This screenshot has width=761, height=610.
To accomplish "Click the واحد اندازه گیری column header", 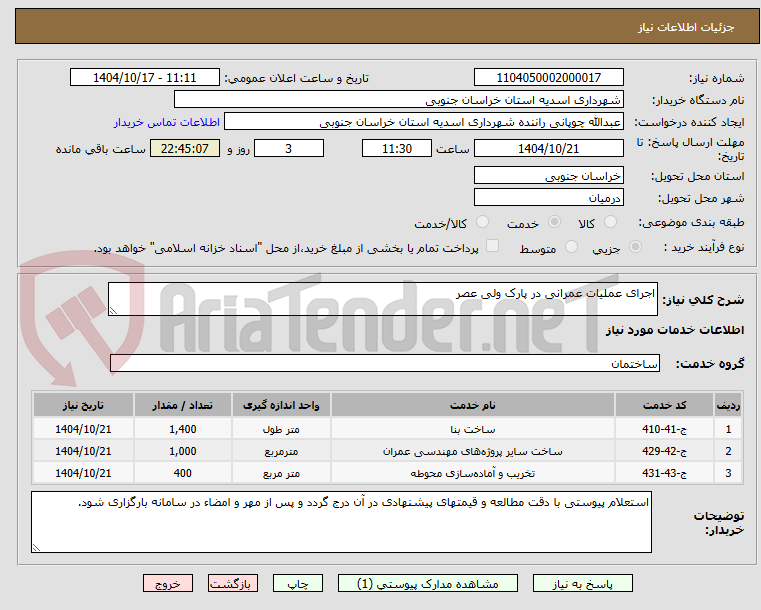I will point(281,405).
